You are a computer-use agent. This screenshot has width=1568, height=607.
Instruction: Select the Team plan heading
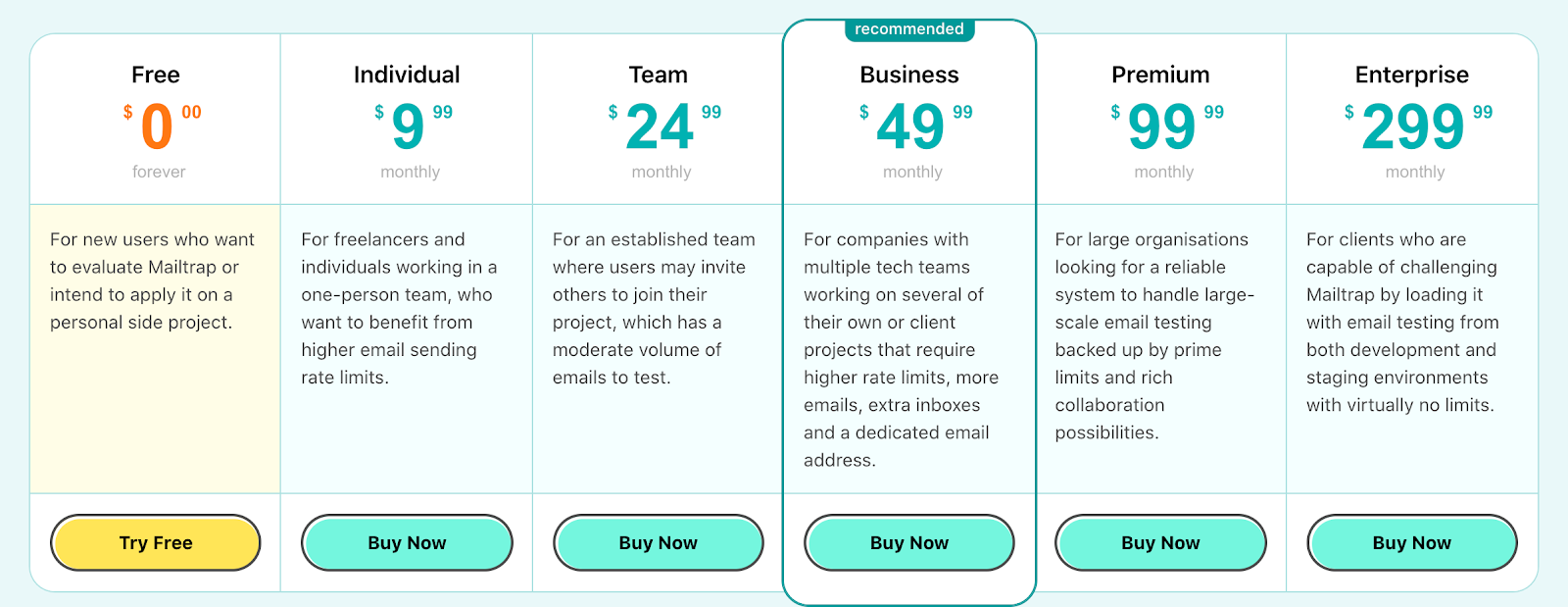coord(659,75)
